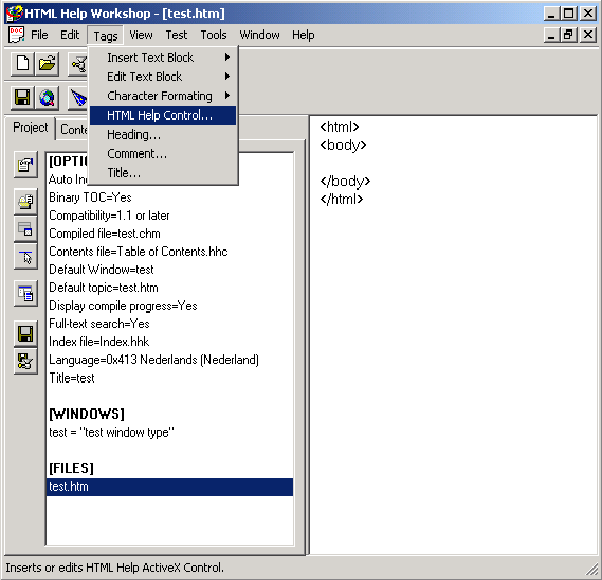The width and height of the screenshot is (602, 580).
Task: Click the Add/Modify window definitions icon
Action: pos(26,230)
